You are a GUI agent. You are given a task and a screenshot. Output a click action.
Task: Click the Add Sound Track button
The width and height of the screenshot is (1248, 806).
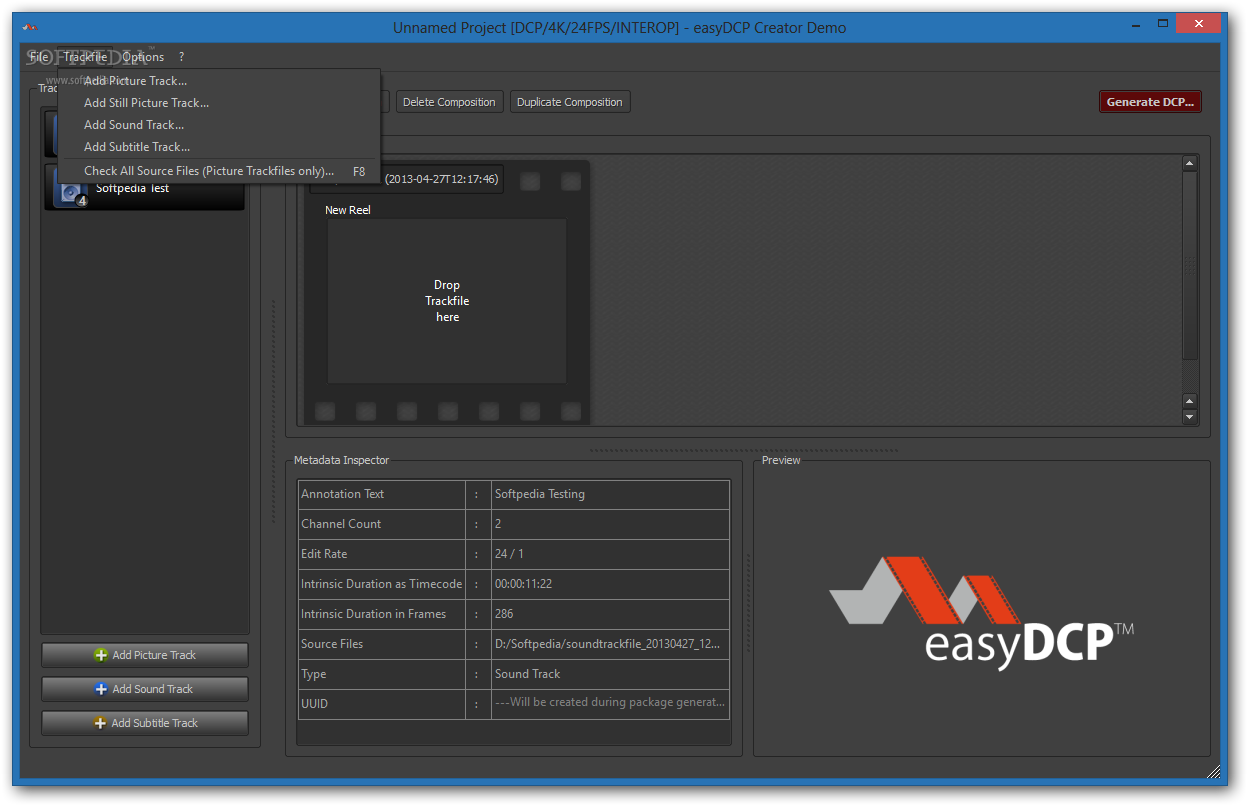145,689
